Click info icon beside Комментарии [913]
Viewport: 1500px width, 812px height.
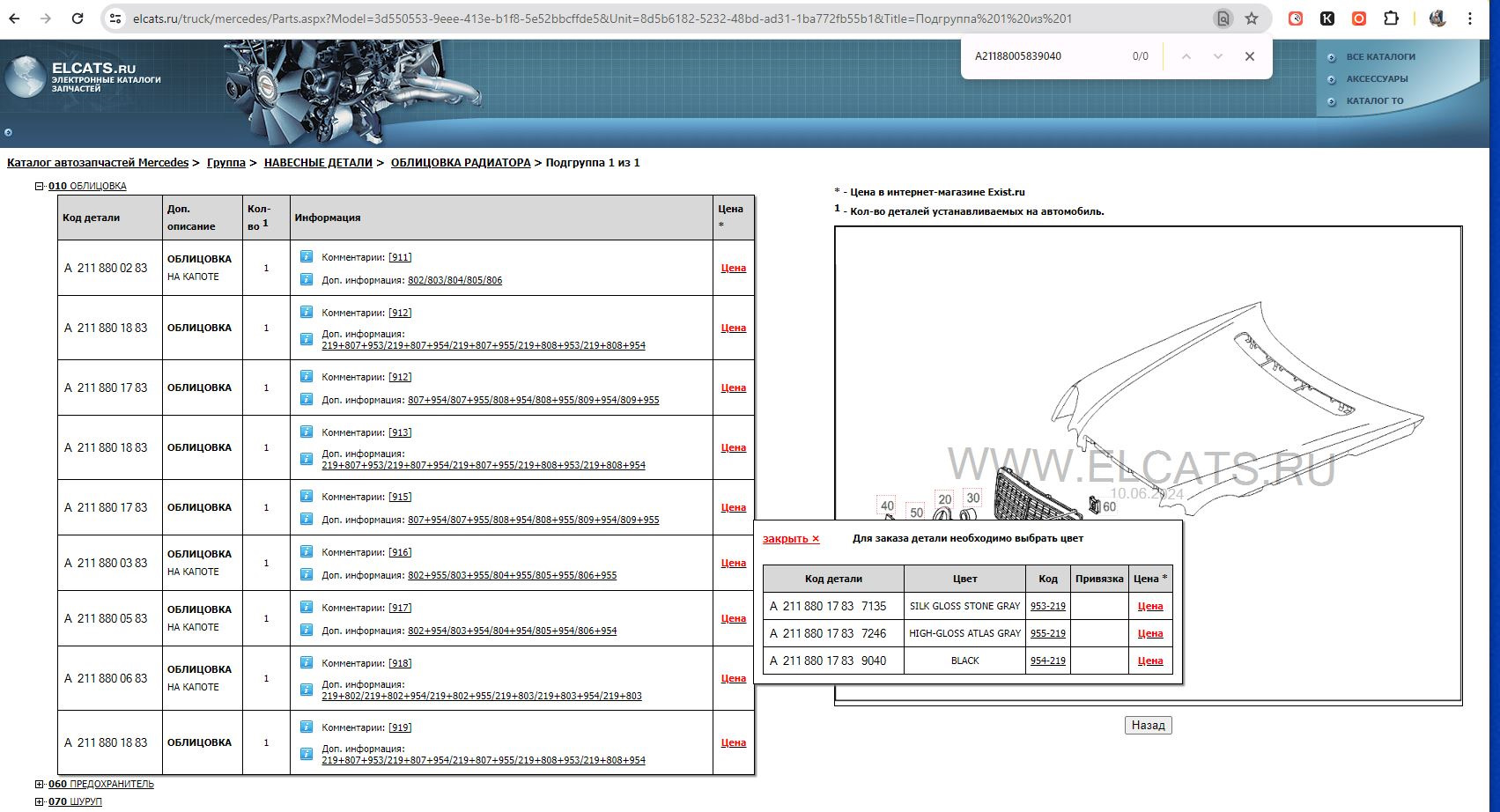(307, 432)
